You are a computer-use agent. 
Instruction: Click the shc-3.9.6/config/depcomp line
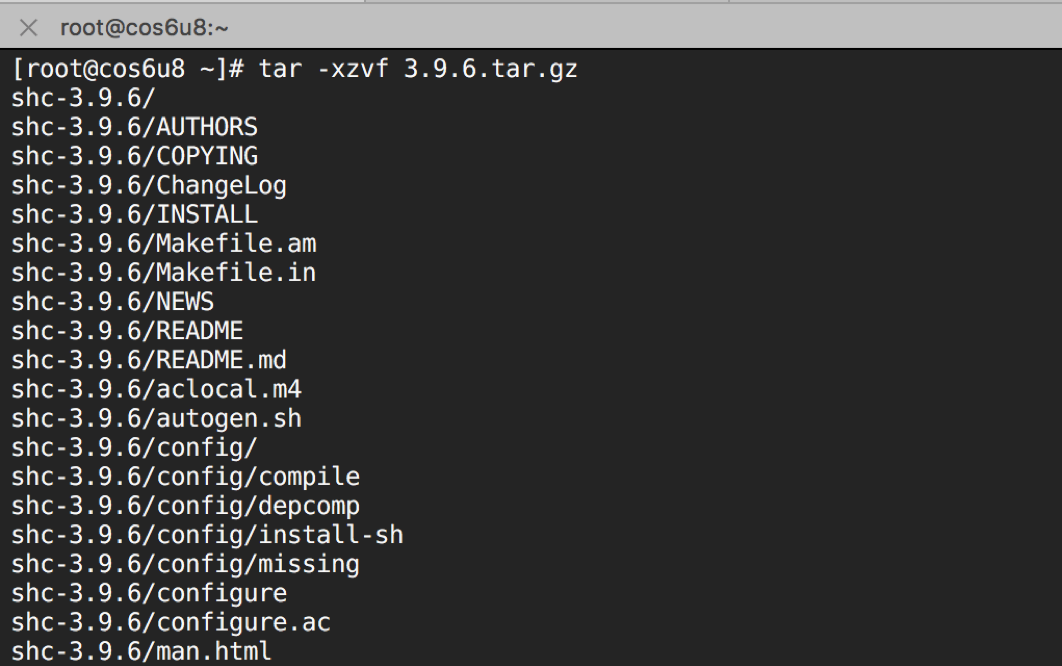pos(186,507)
